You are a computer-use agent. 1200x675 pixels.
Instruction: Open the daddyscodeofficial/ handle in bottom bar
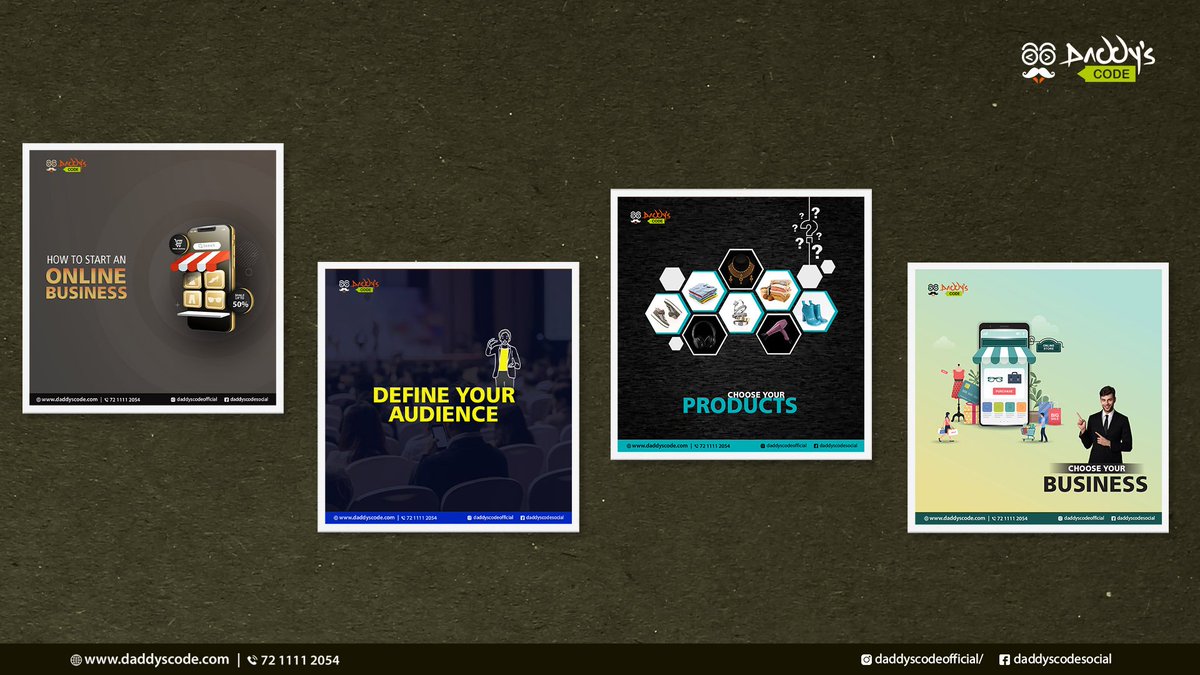point(929,659)
